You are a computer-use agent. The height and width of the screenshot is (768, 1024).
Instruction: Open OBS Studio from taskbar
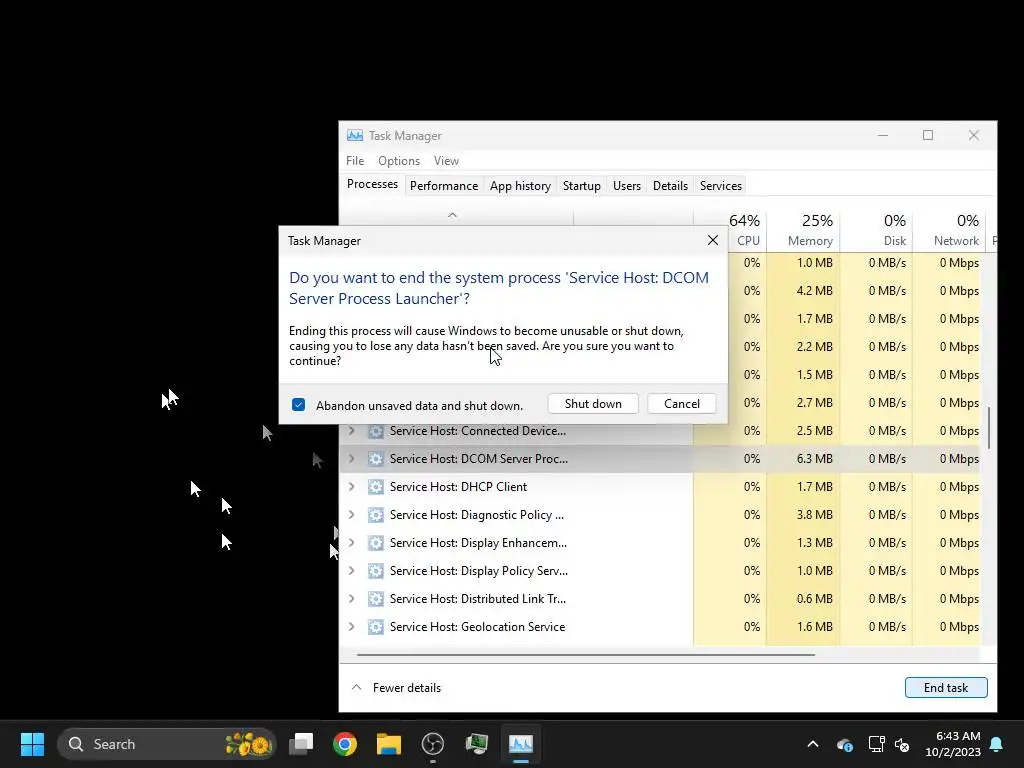point(432,744)
